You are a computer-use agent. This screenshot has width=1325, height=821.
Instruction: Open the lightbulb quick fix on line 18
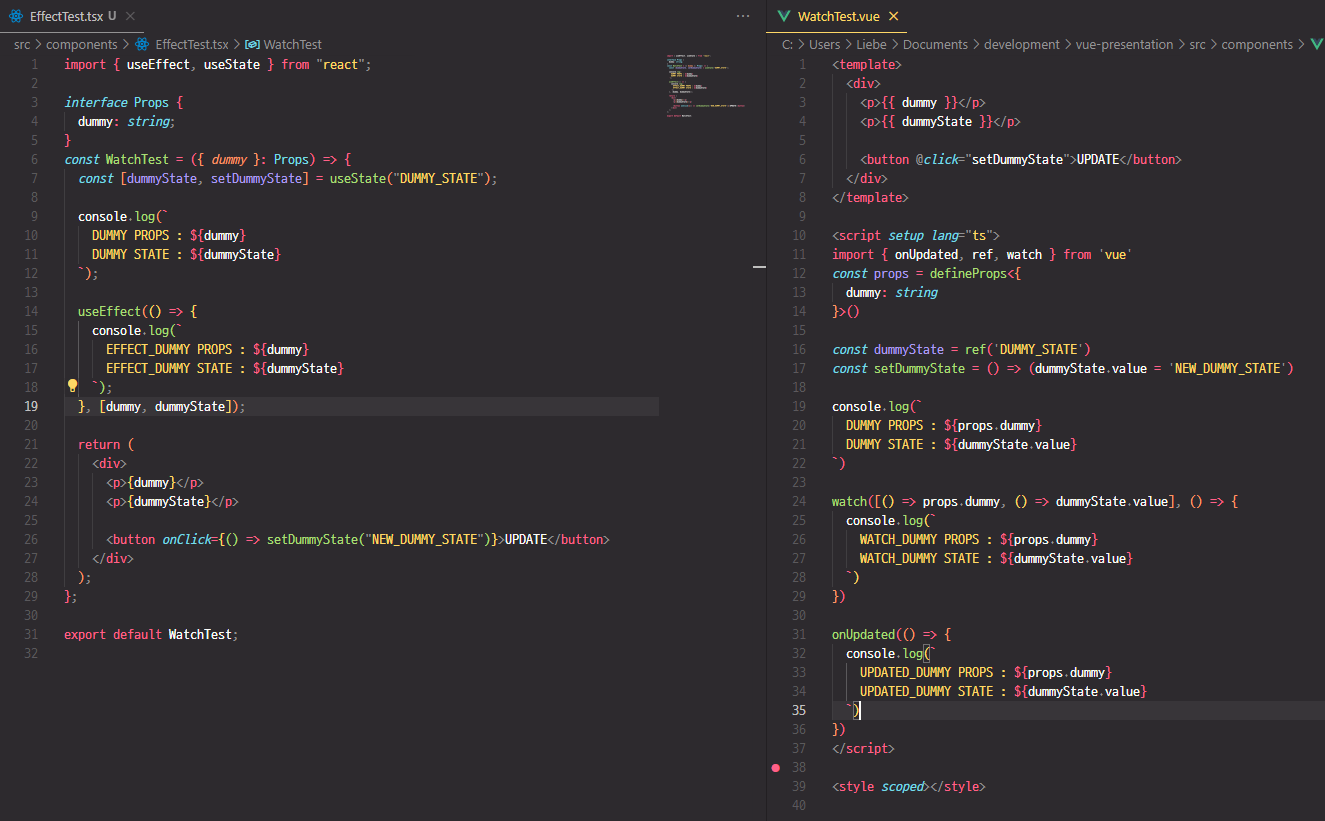pos(72,386)
